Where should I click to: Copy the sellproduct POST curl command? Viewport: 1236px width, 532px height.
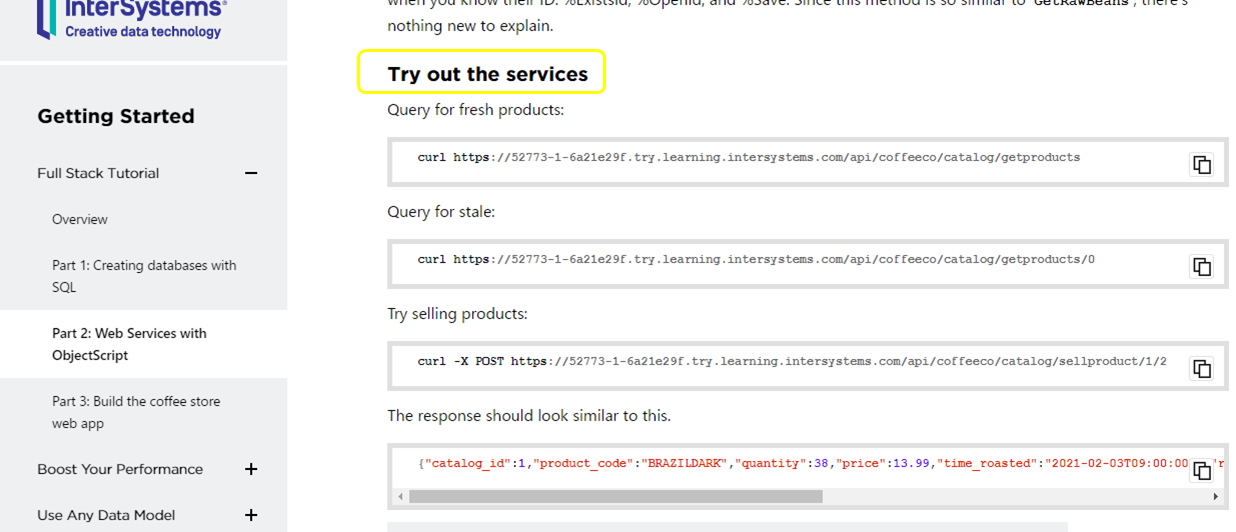[x=1201, y=369]
